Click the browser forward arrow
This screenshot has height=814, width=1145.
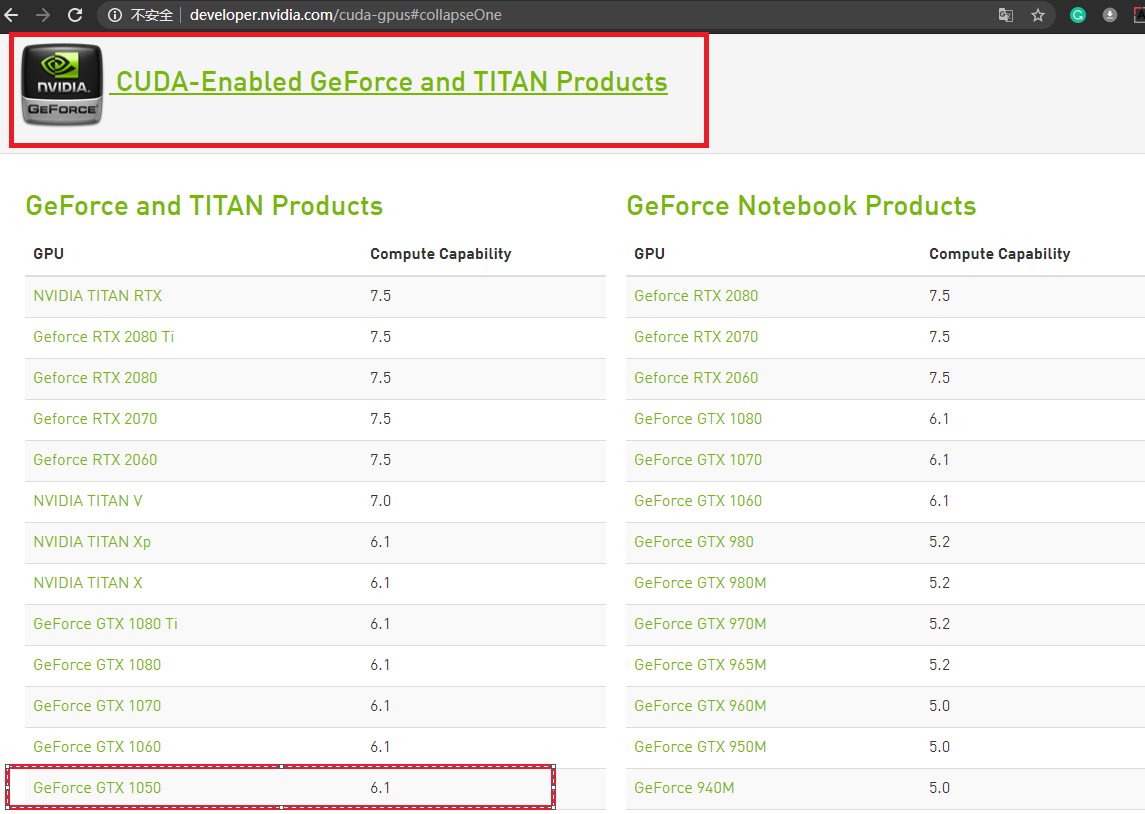coord(43,15)
